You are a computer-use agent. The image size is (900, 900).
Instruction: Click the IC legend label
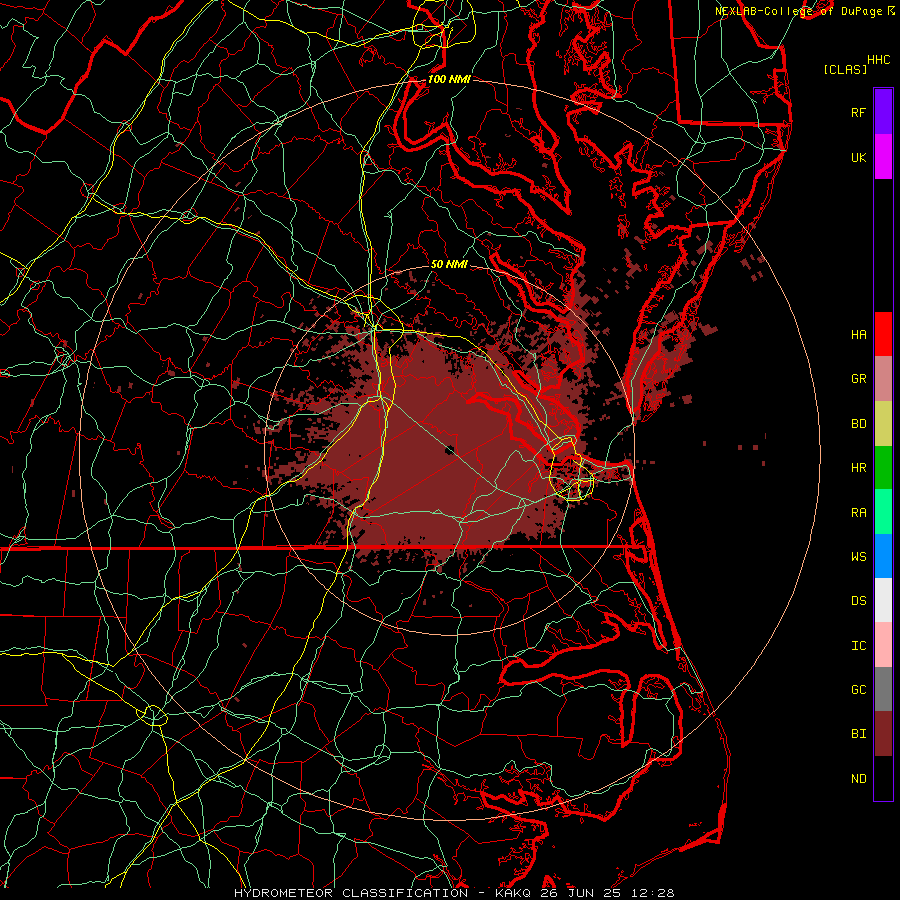click(858, 646)
